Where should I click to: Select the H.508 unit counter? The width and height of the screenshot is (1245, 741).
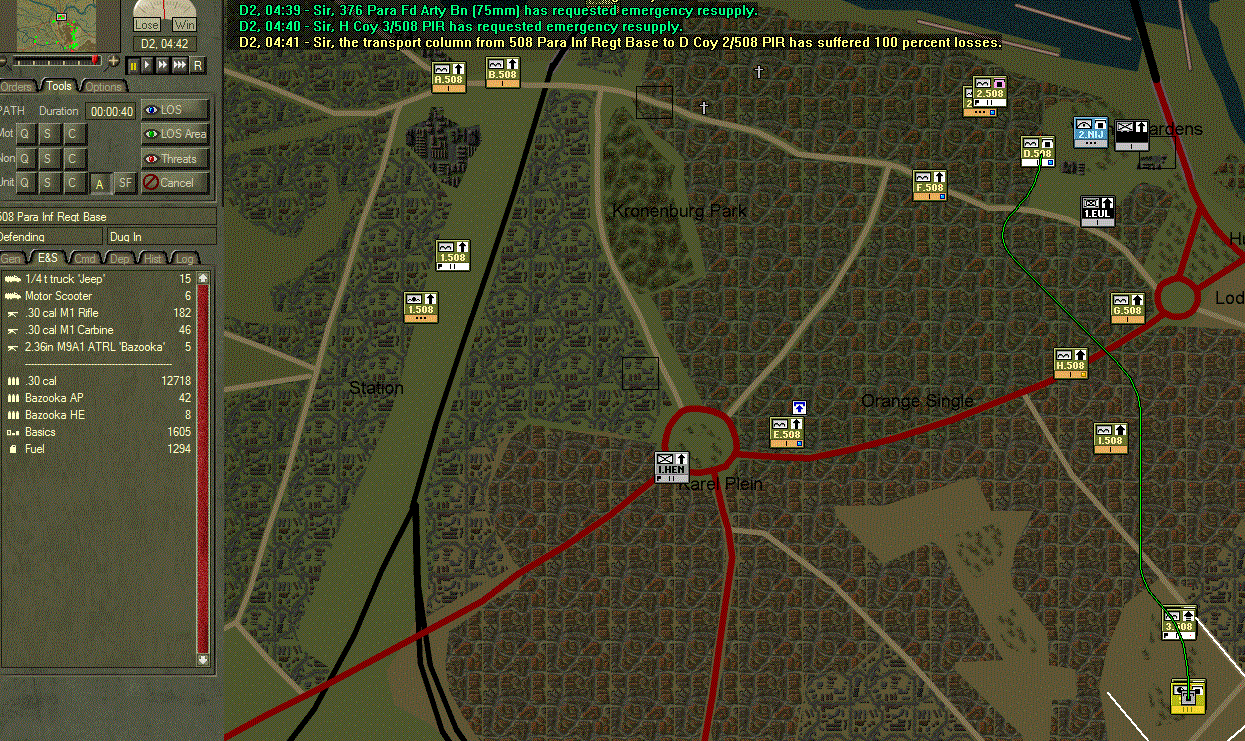pos(1071,364)
